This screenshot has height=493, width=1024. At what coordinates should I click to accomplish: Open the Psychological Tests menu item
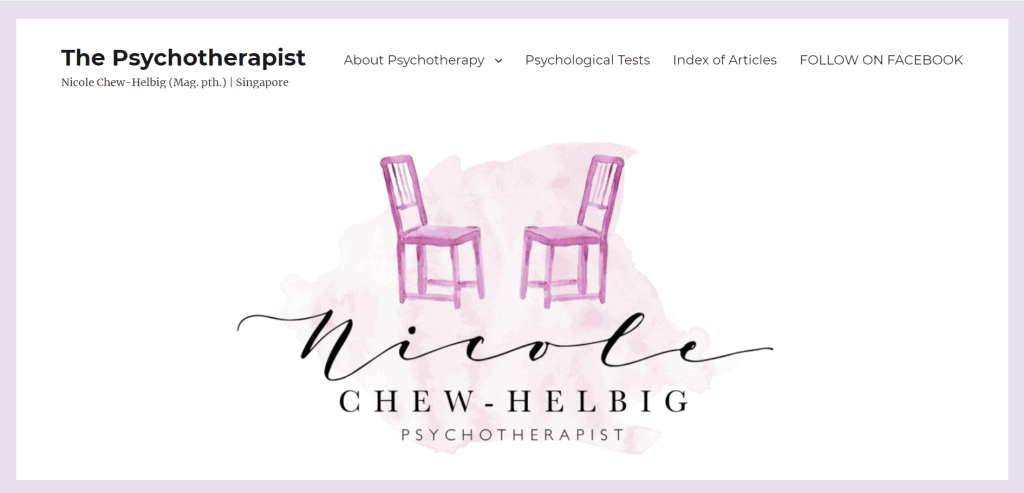[x=587, y=60]
